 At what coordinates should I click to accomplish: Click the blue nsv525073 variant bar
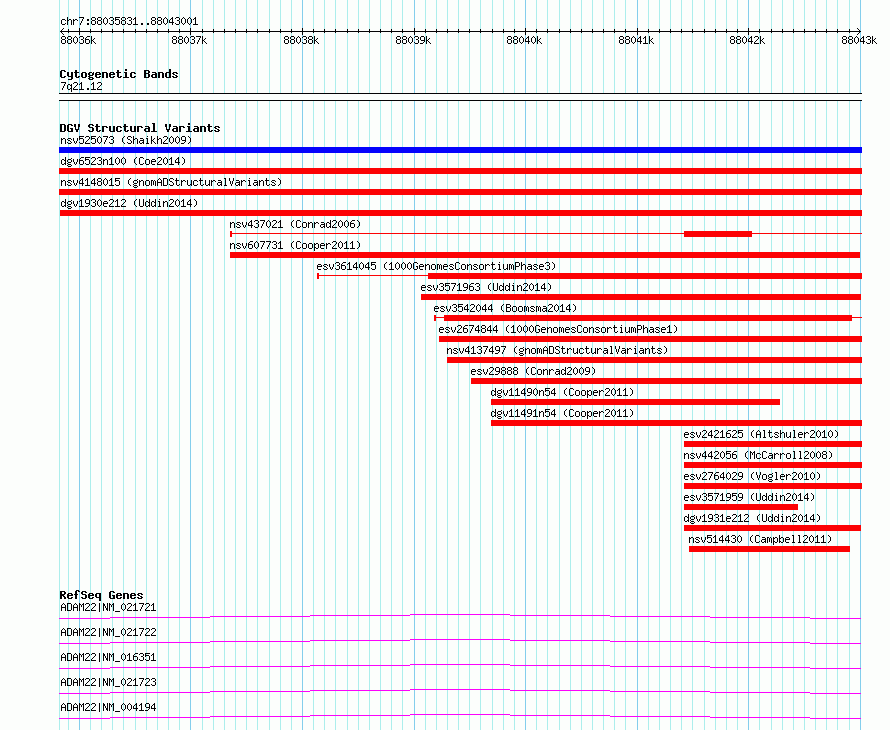coord(460,150)
